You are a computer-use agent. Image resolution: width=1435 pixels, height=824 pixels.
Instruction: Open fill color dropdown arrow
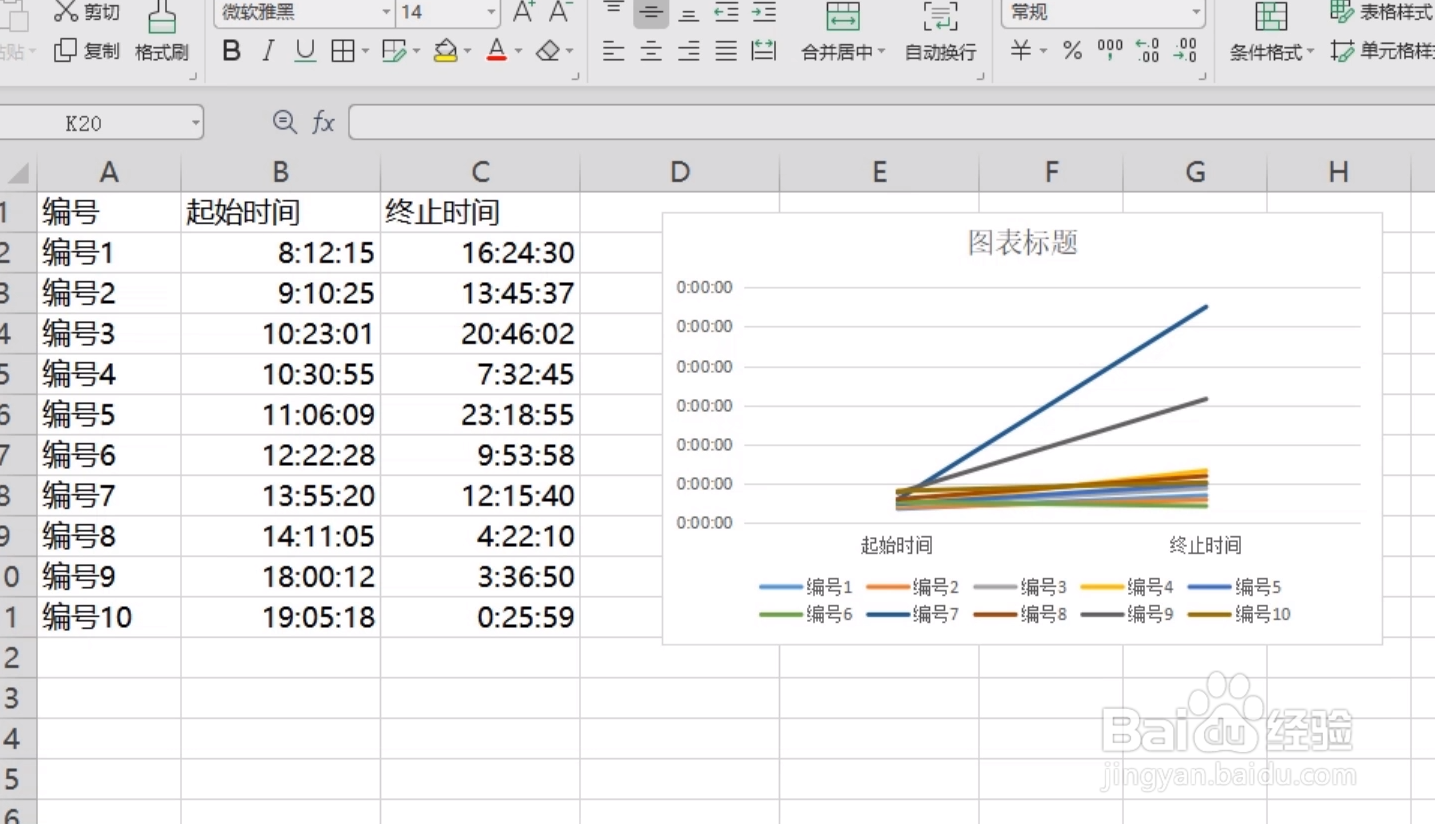tap(467, 51)
